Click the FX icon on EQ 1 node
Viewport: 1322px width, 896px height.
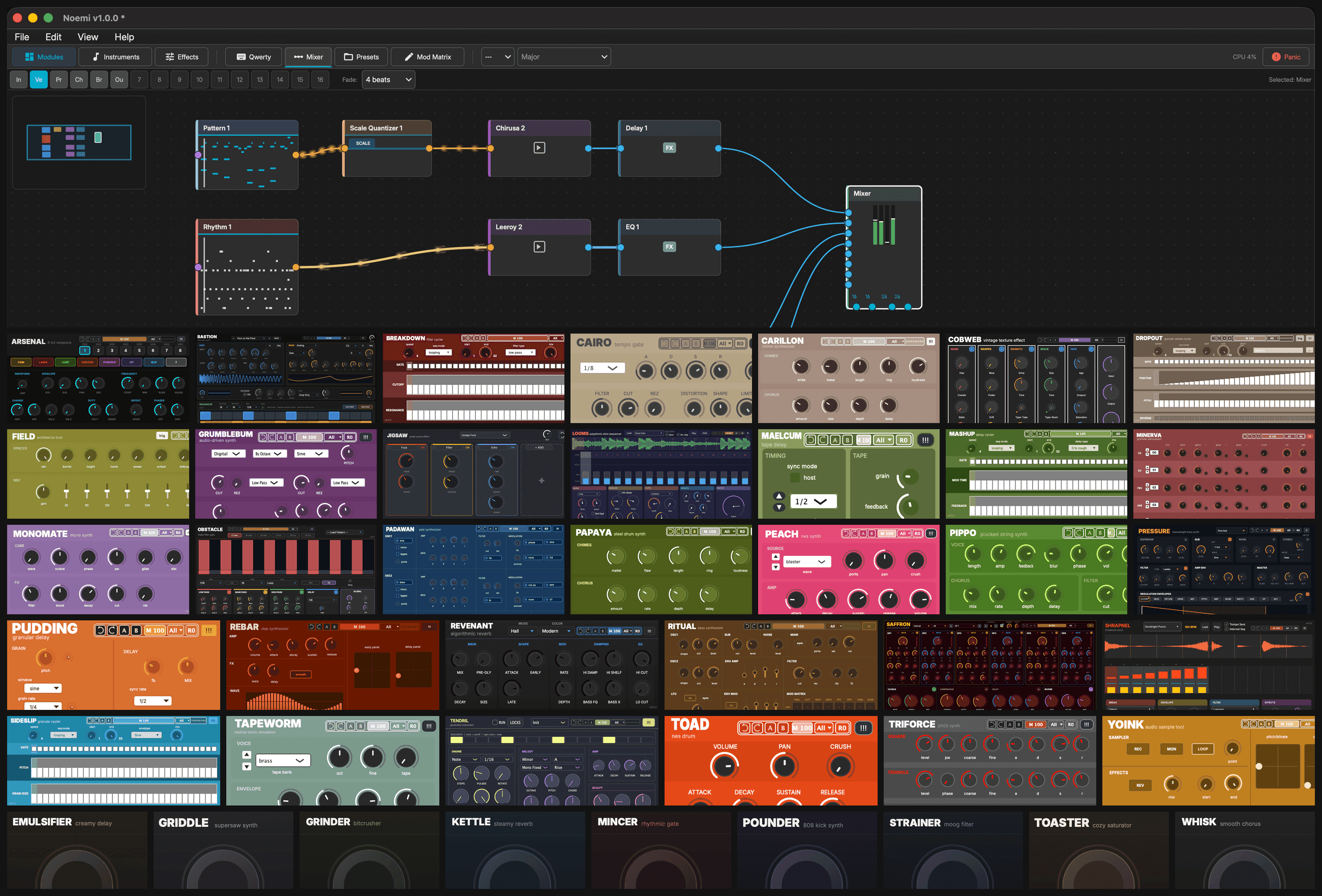670,247
